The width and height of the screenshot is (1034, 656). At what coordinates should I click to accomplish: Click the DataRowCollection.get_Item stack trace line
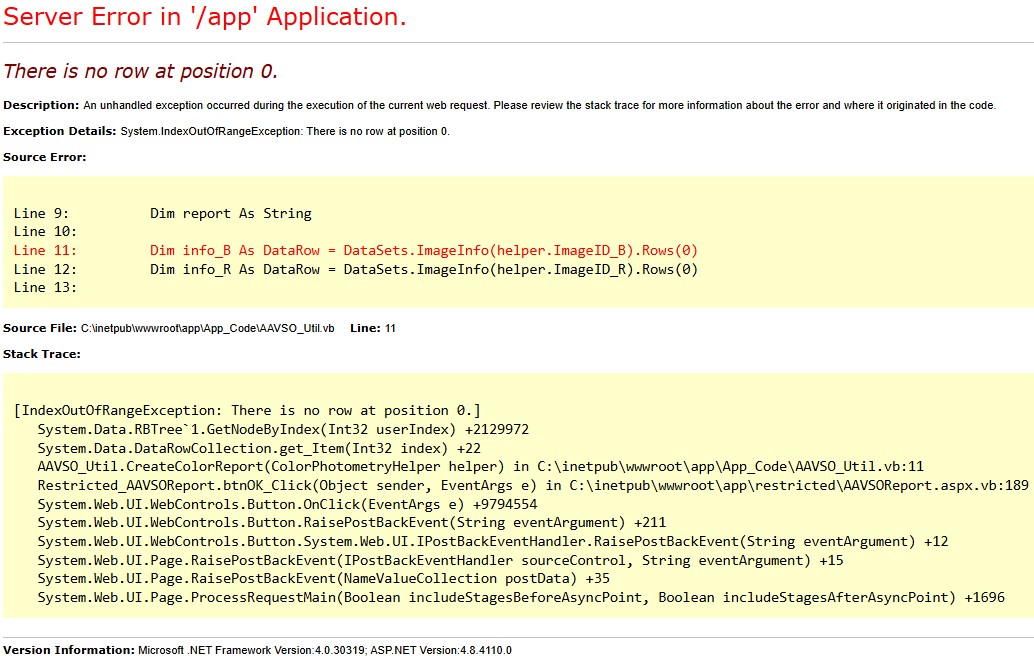pyautogui.click(x=259, y=448)
